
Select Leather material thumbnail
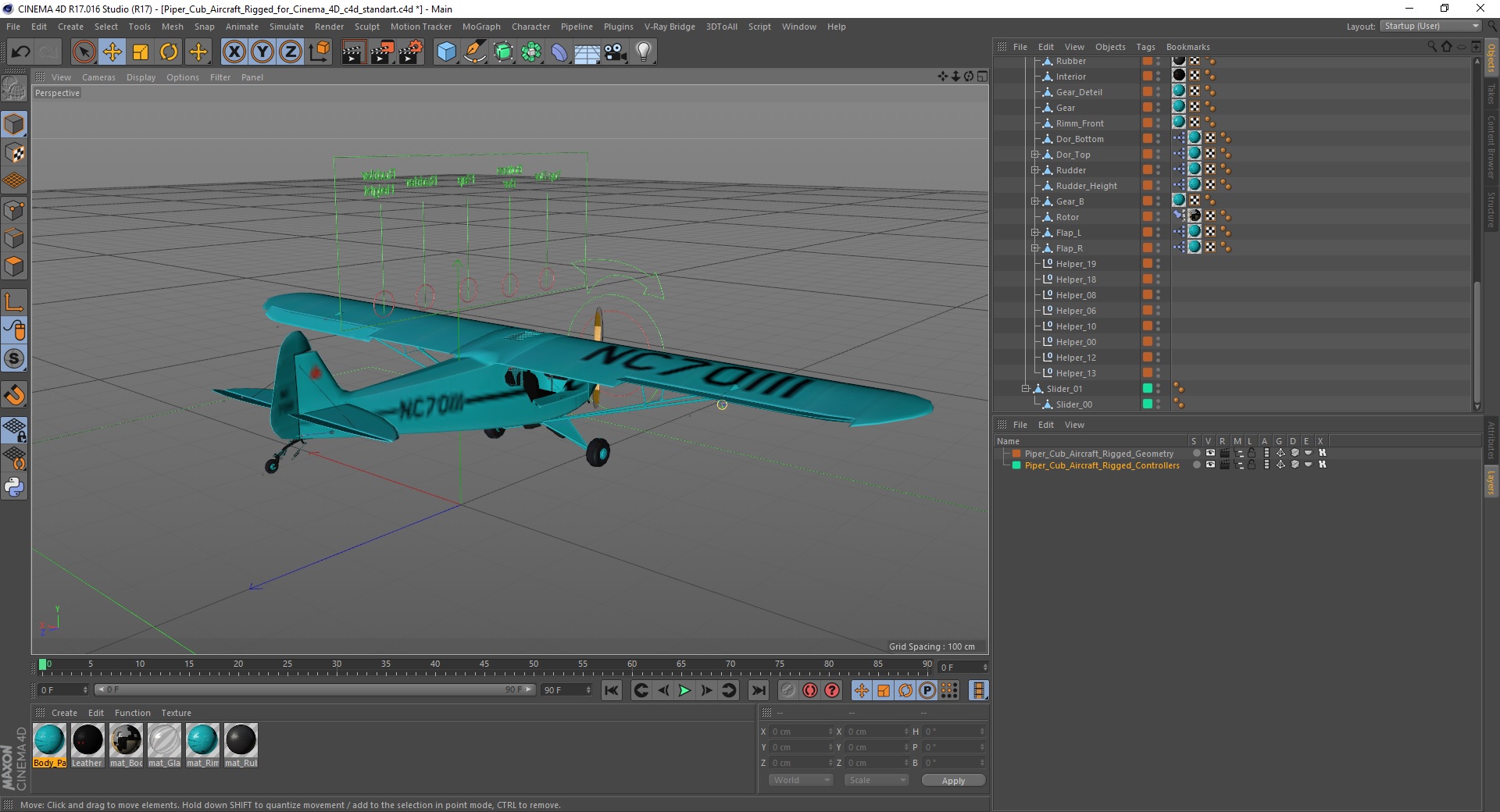87,740
